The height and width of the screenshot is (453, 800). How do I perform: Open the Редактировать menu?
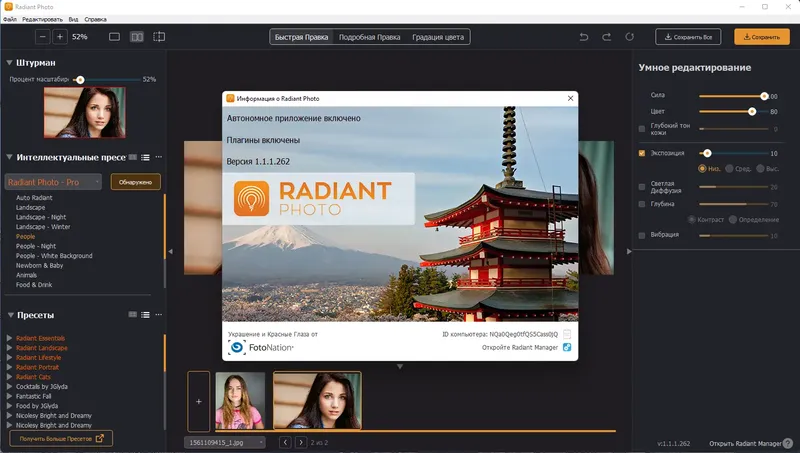[x=42, y=19]
